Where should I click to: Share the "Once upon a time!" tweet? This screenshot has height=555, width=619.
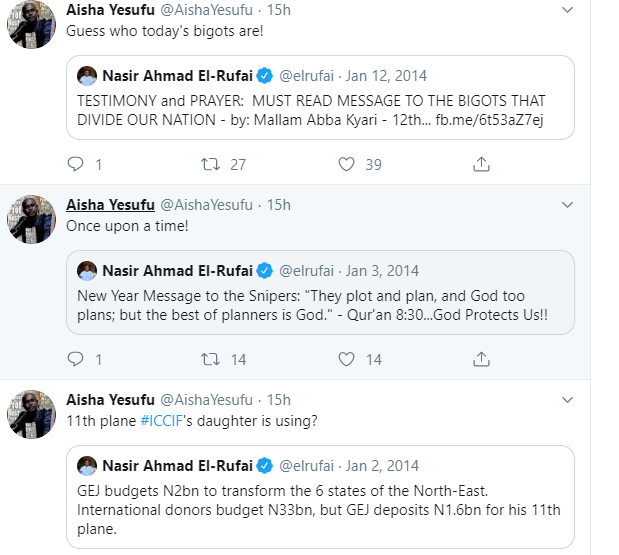(x=481, y=359)
